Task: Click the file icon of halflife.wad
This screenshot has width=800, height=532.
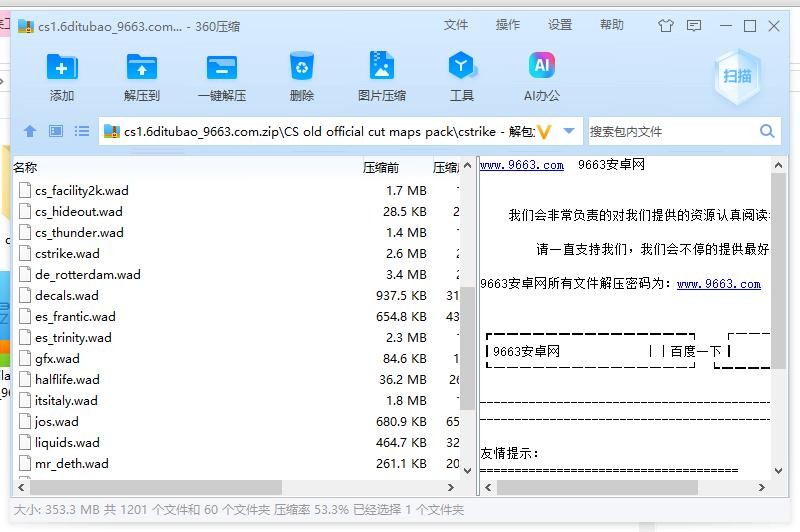Action: point(24,379)
